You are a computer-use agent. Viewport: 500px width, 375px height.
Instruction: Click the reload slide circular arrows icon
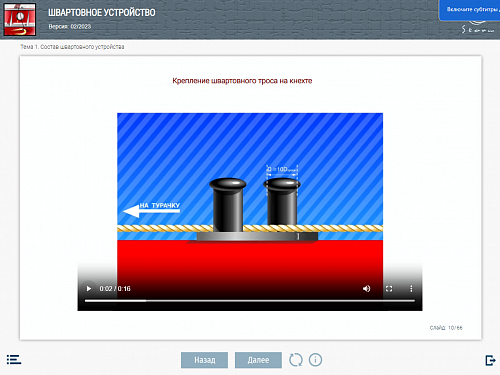296,360
